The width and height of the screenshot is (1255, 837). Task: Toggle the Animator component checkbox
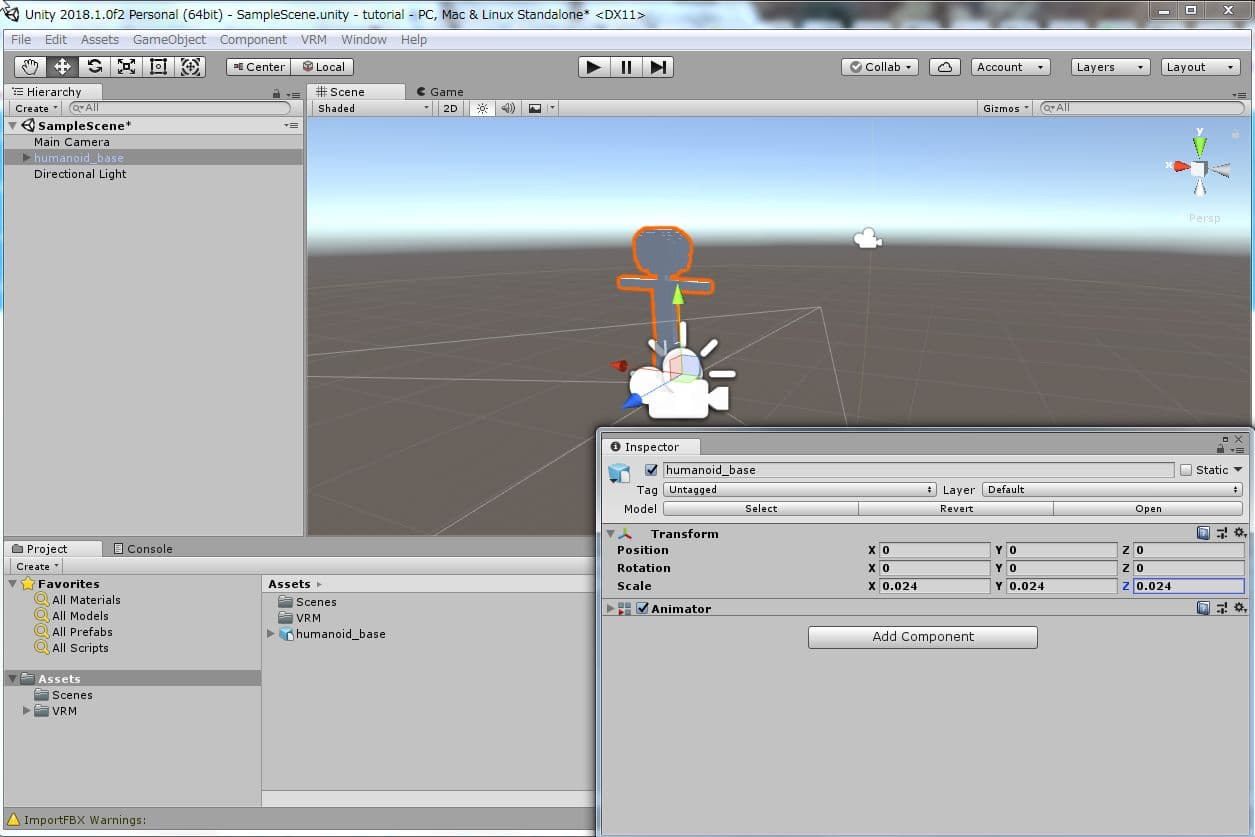pyautogui.click(x=643, y=608)
